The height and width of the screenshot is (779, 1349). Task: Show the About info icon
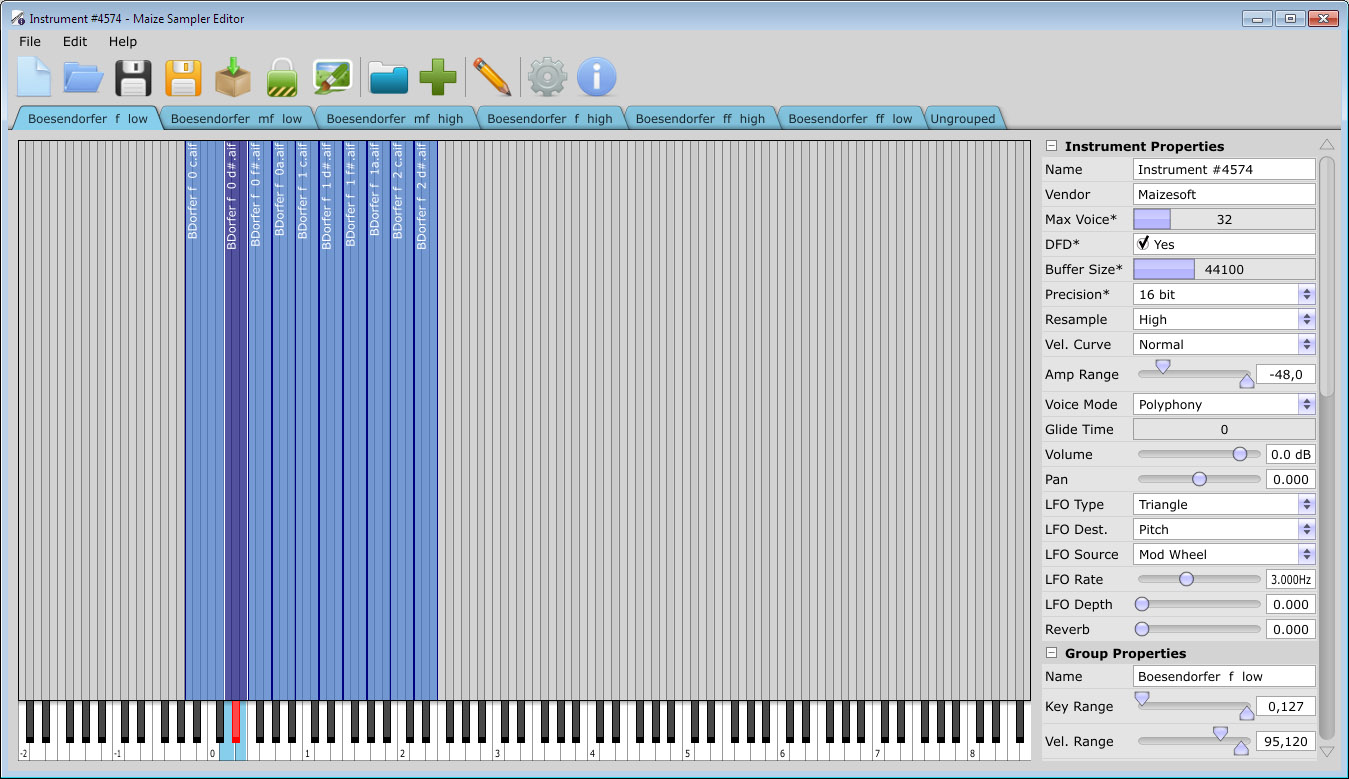click(x=596, y=76)
